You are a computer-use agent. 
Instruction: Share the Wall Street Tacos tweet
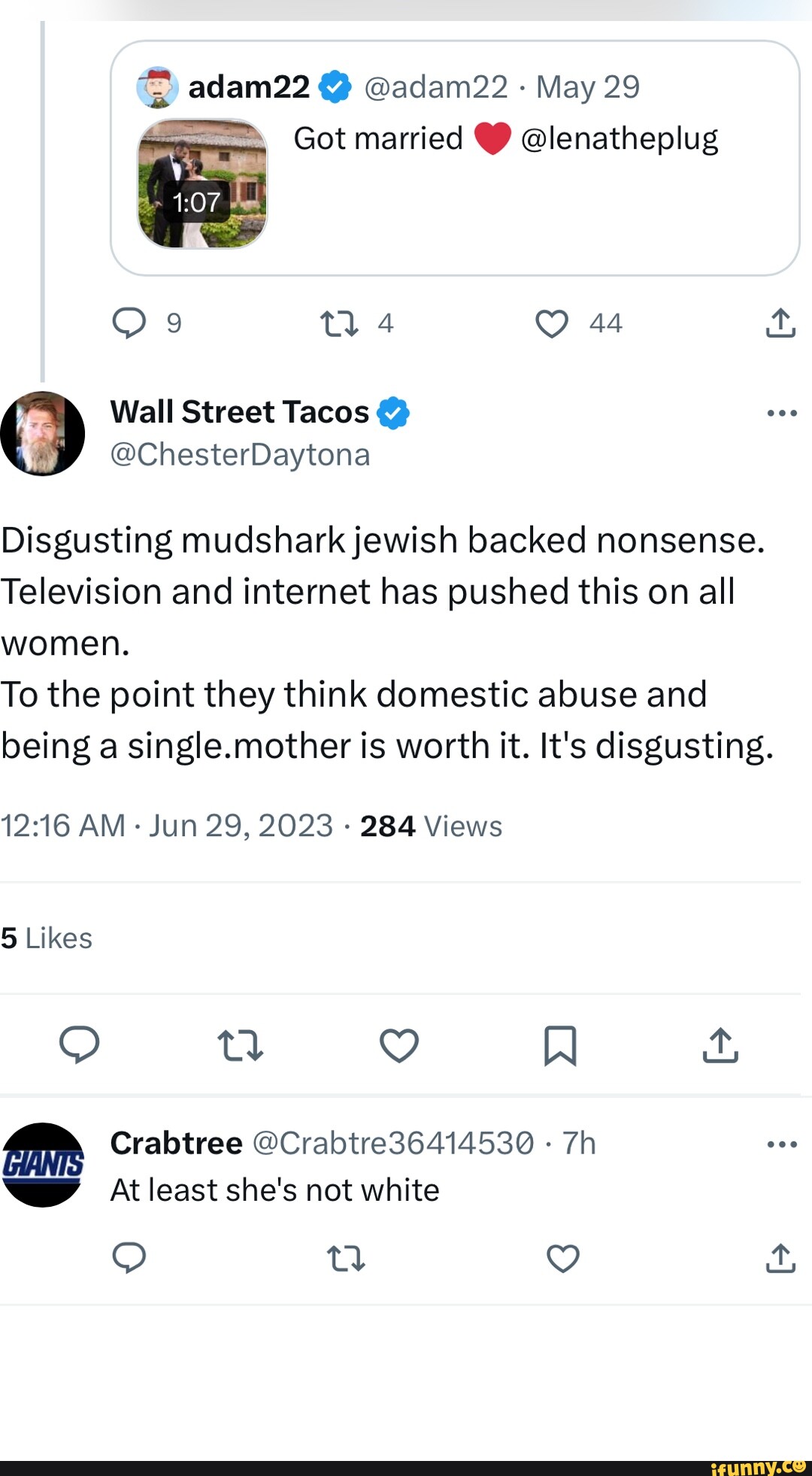click(720, 1045)
